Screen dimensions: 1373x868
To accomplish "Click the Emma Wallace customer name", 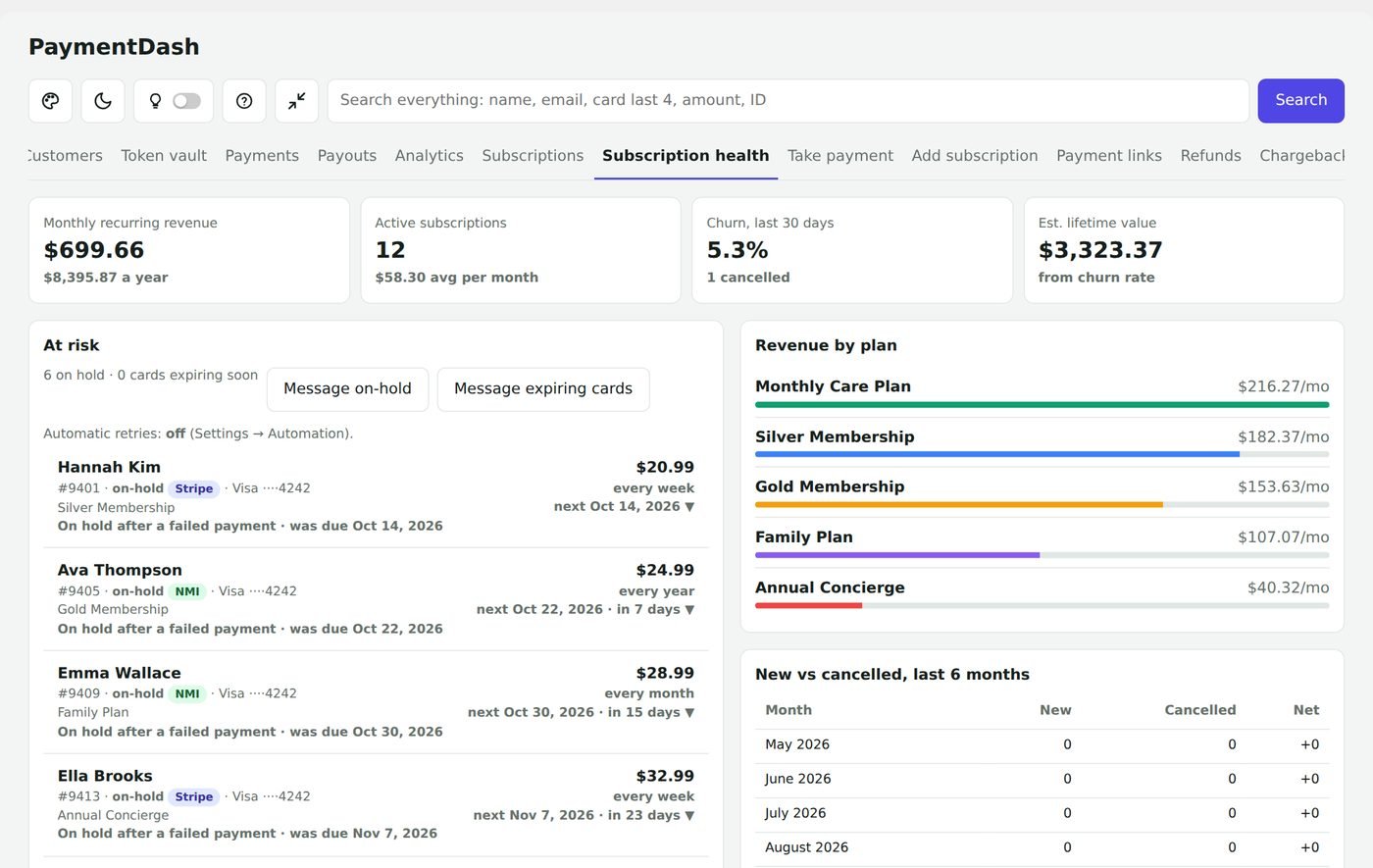I will click(x=119, y=674).
